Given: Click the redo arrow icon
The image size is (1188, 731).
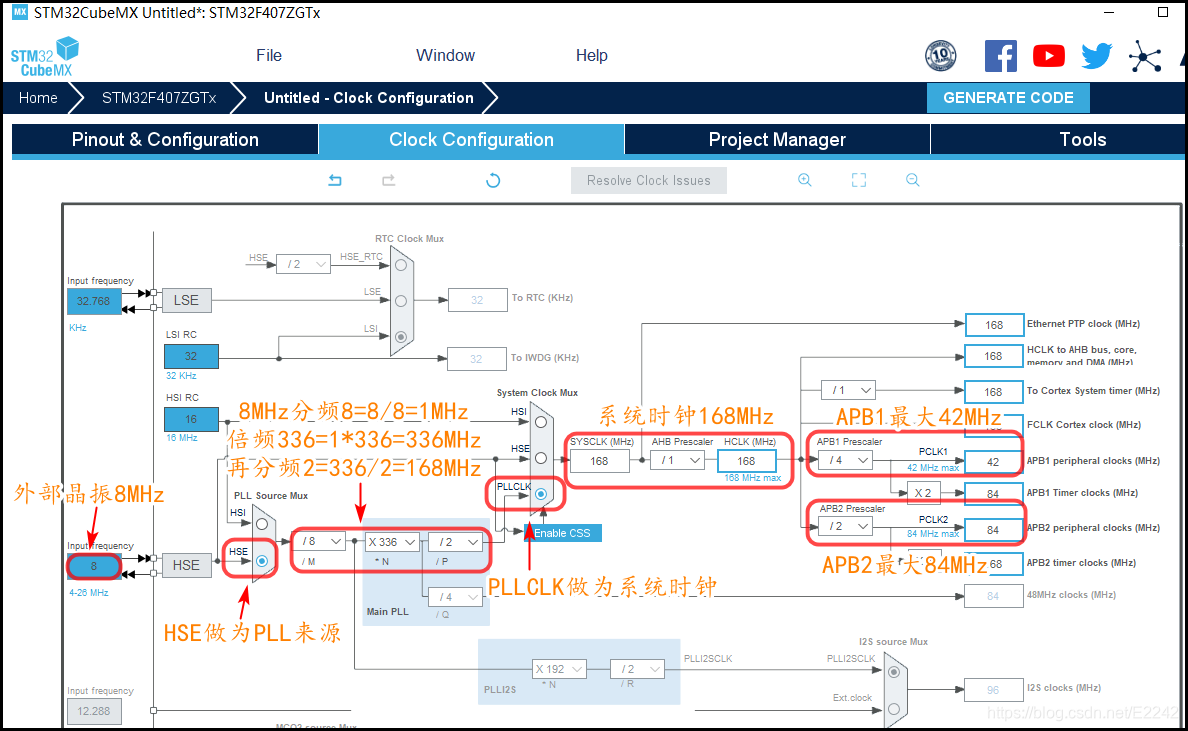Looking at the screenshot, I should coord(389,180).
